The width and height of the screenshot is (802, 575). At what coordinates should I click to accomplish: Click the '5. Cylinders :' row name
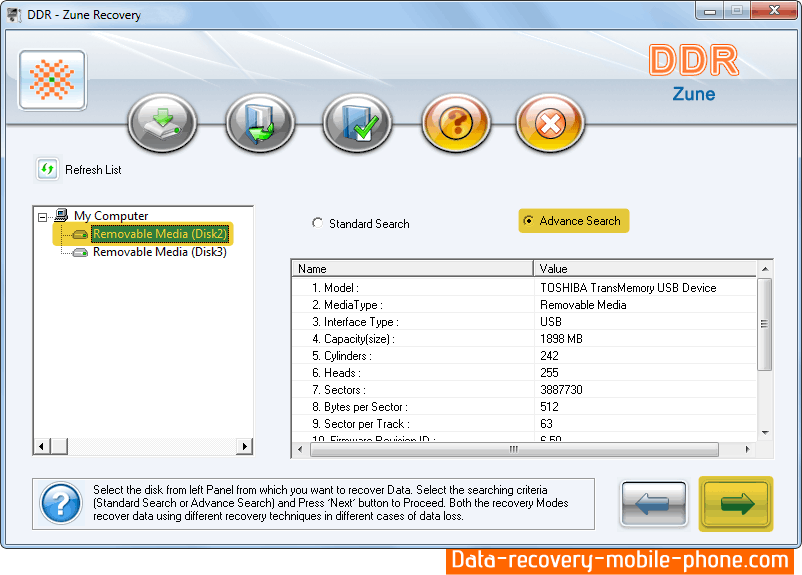pos(342,356)
